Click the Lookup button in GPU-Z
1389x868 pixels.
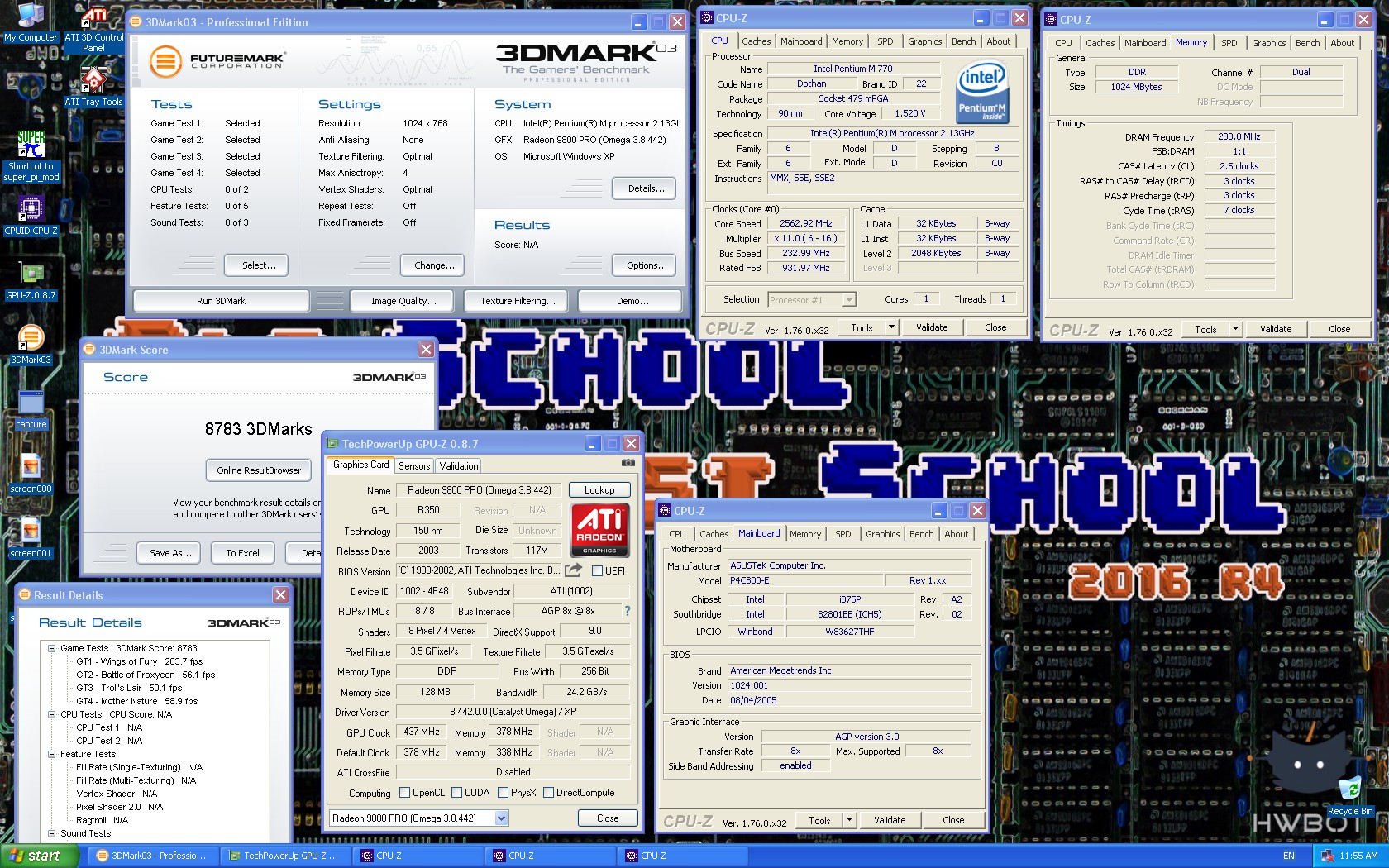(x=599, y=490)
